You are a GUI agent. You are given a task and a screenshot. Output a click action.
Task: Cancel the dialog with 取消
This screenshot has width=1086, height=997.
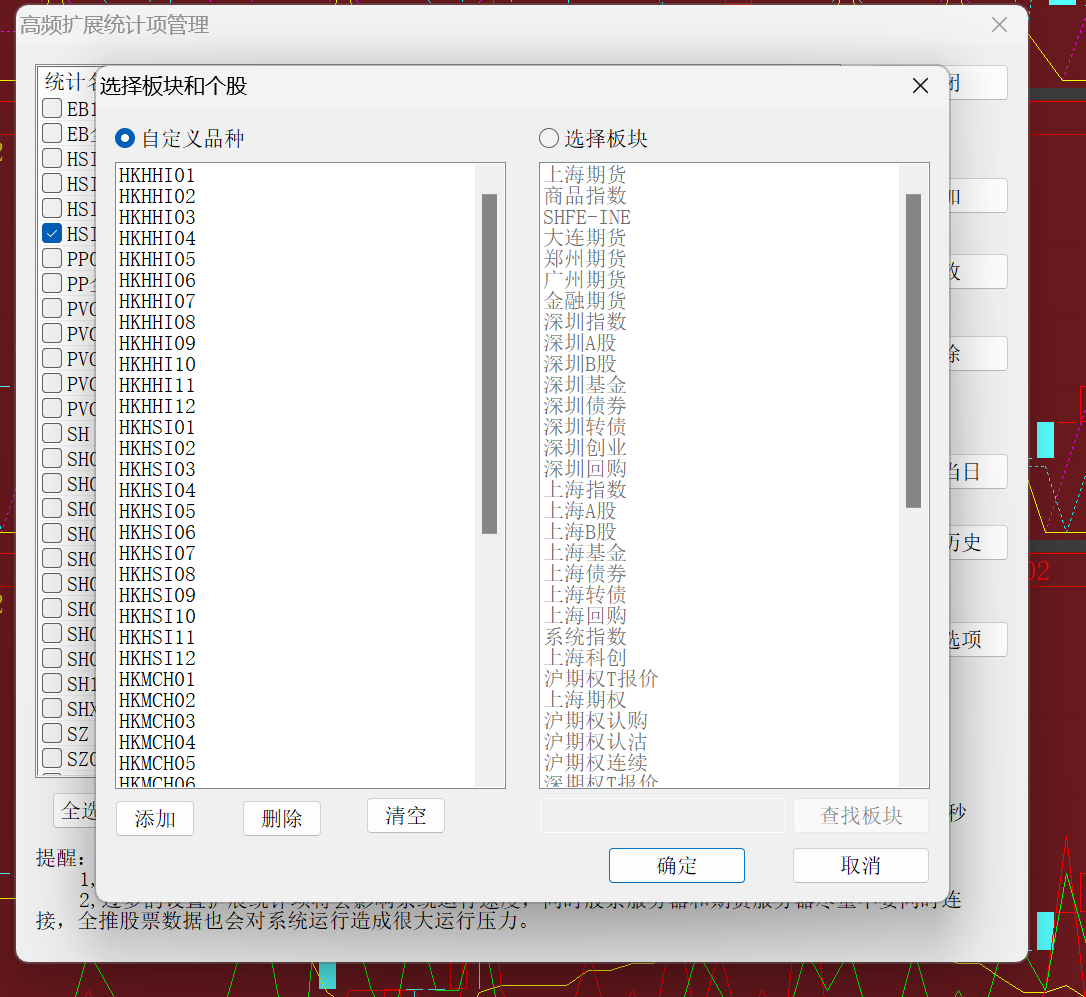click(861, 865)
